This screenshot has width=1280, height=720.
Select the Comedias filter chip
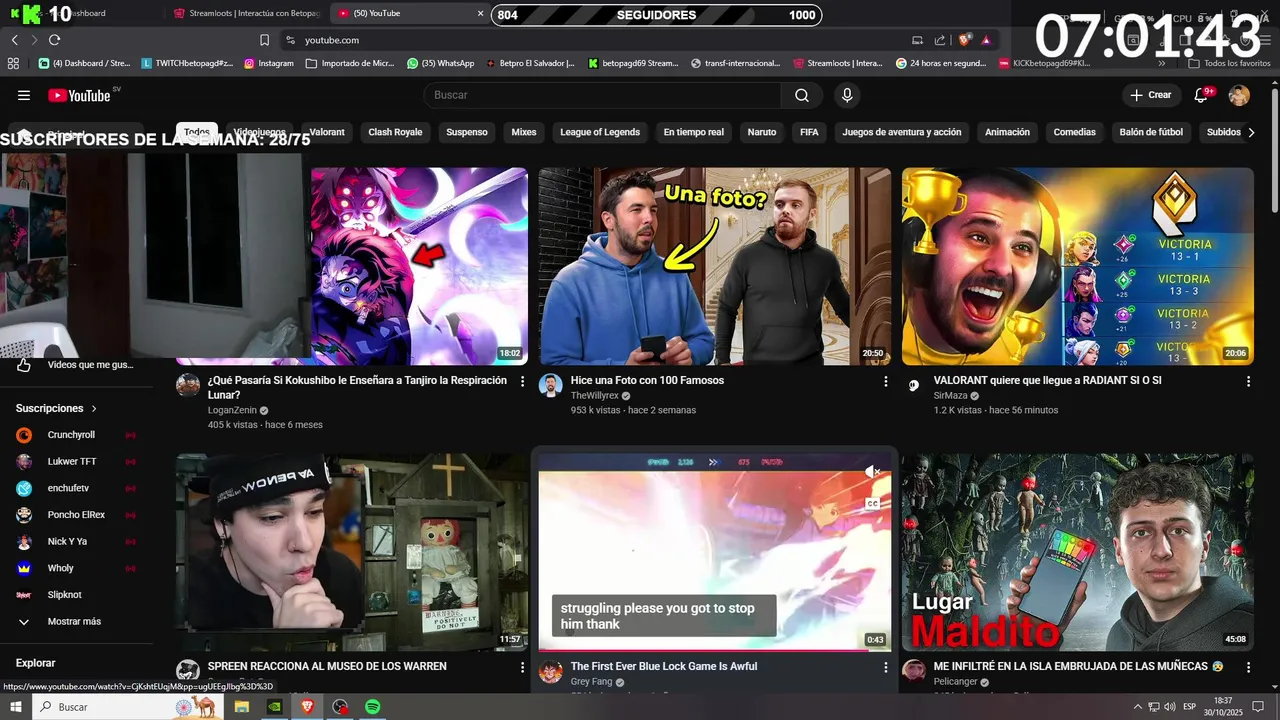[1074, 132]
